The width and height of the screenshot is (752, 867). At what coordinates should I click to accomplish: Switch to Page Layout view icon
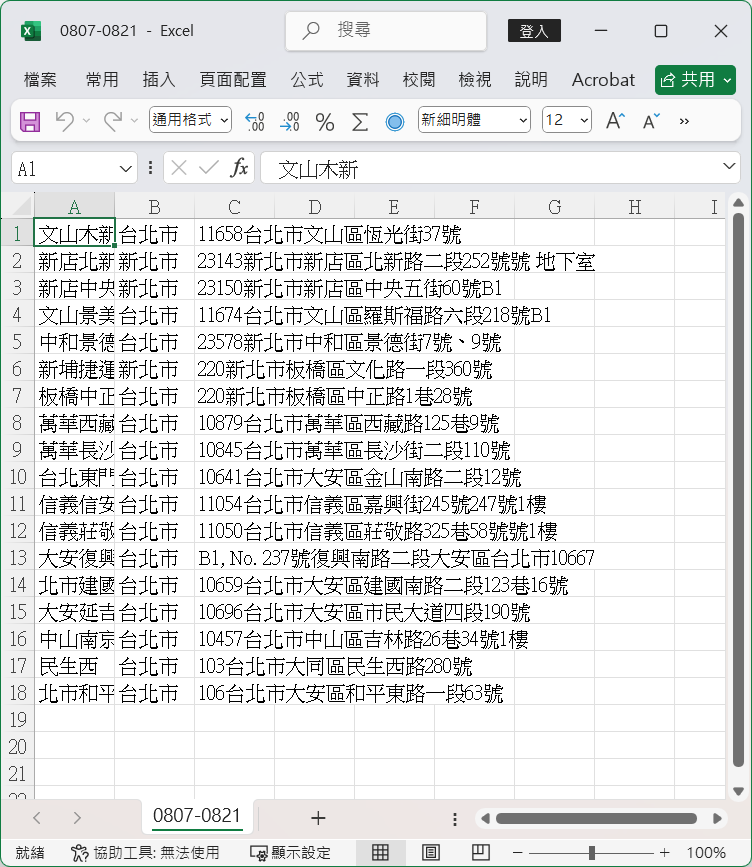[x=430, y=852]
